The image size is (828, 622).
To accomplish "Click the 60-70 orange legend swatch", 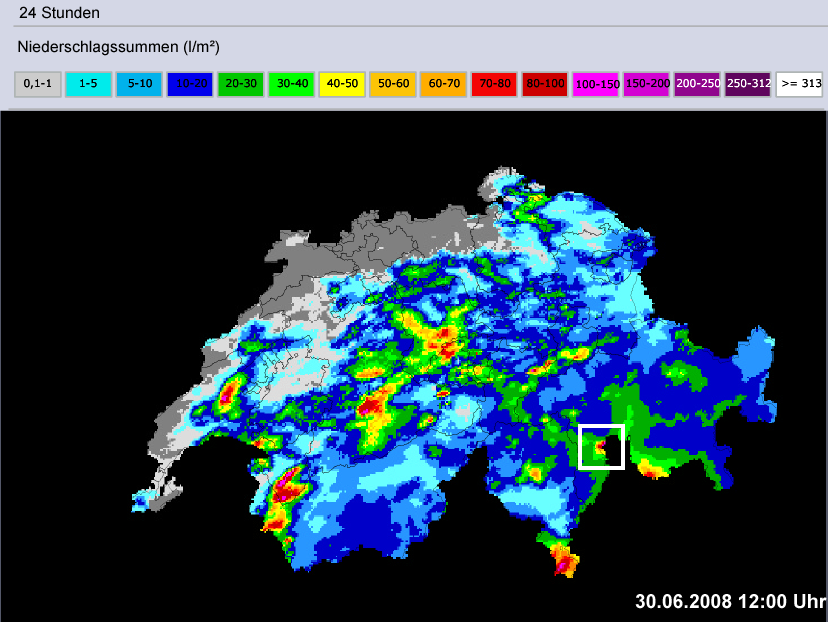I will tap(444, 84).
